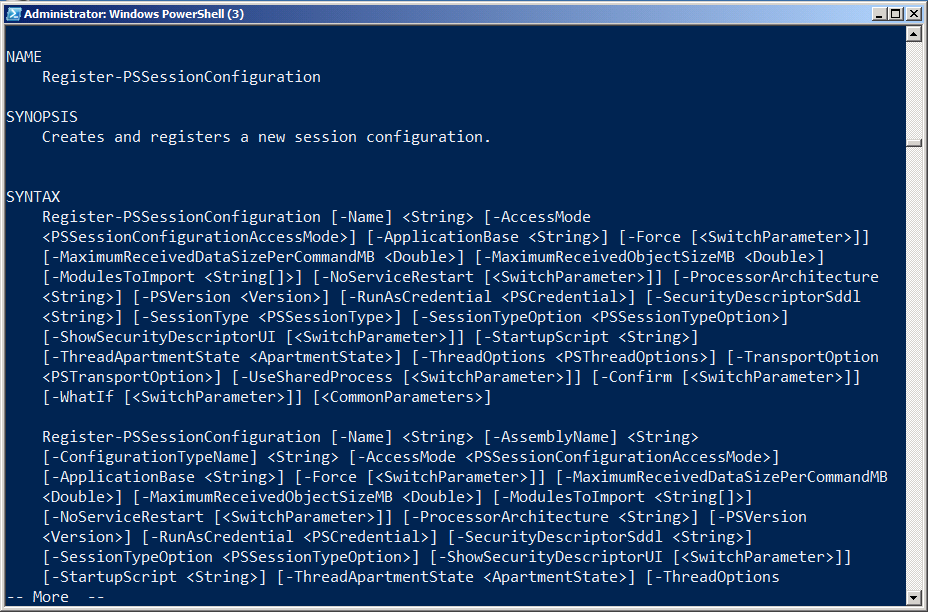
Task: Click the SYNOPSIS heading
Action: tap(42, 117)
